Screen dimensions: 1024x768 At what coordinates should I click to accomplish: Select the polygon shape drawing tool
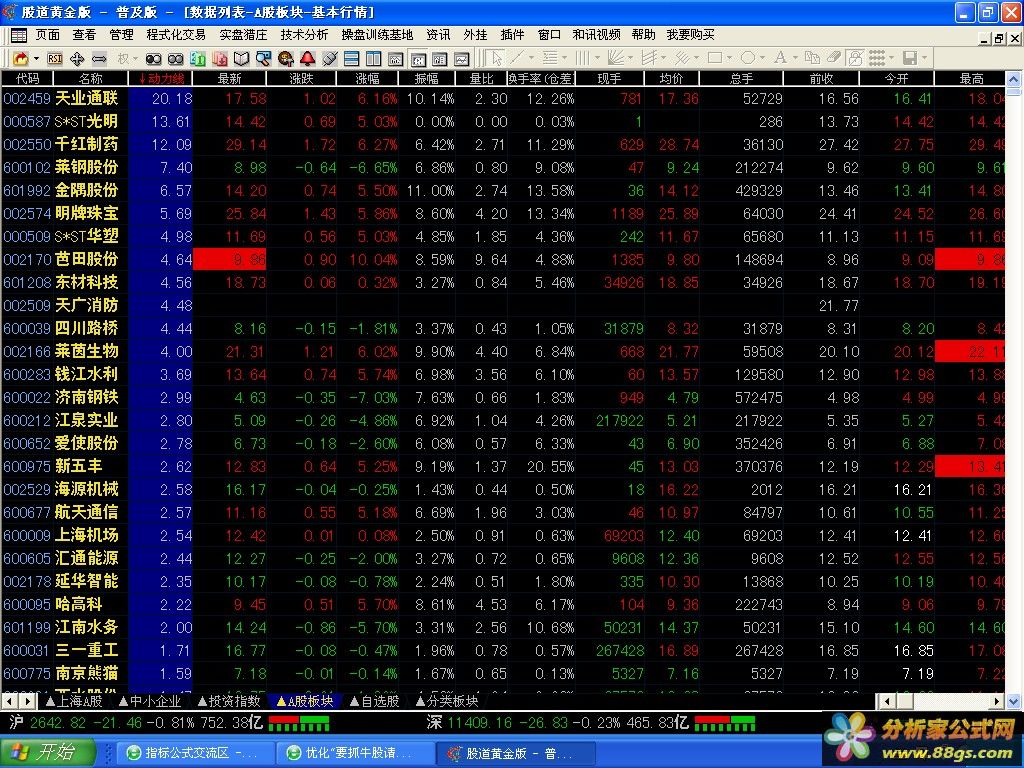748,58
